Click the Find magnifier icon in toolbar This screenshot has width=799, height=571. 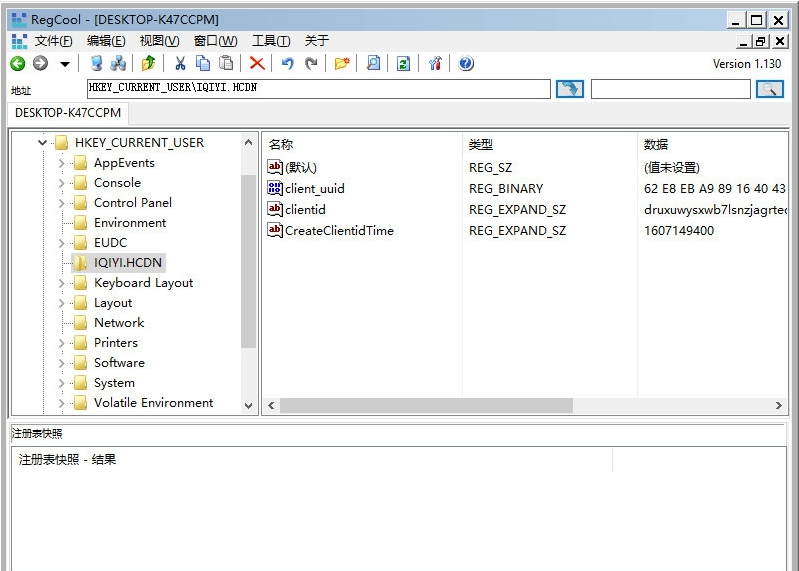click(373, 64)
